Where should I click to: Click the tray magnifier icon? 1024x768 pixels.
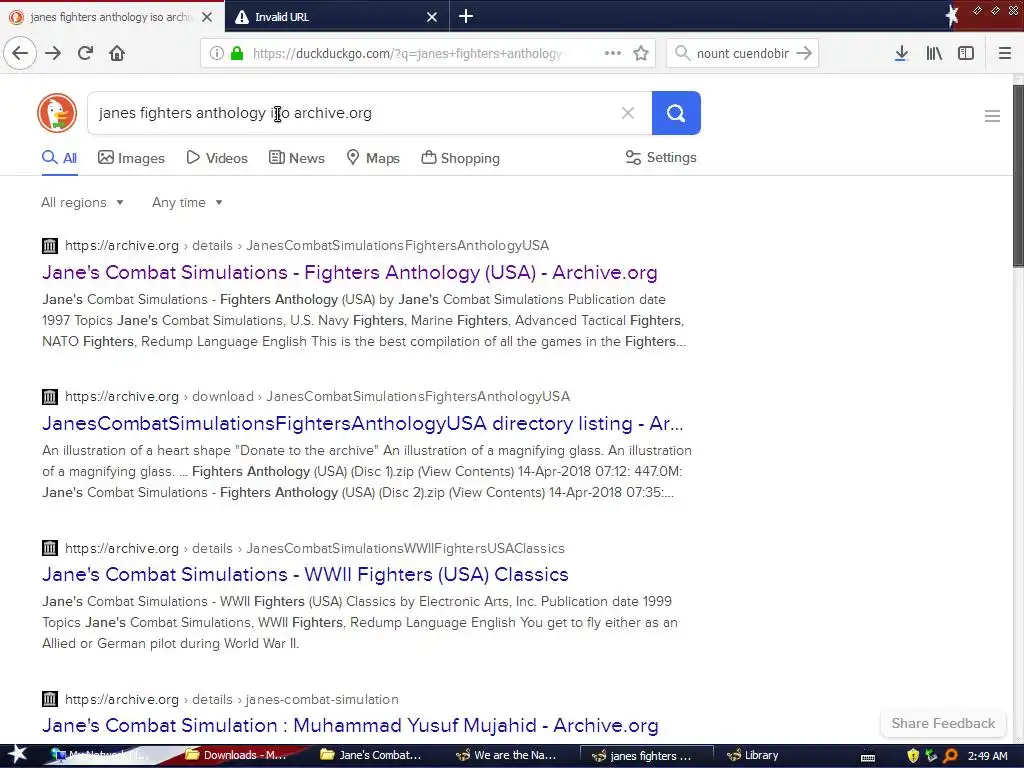(950, 756)
